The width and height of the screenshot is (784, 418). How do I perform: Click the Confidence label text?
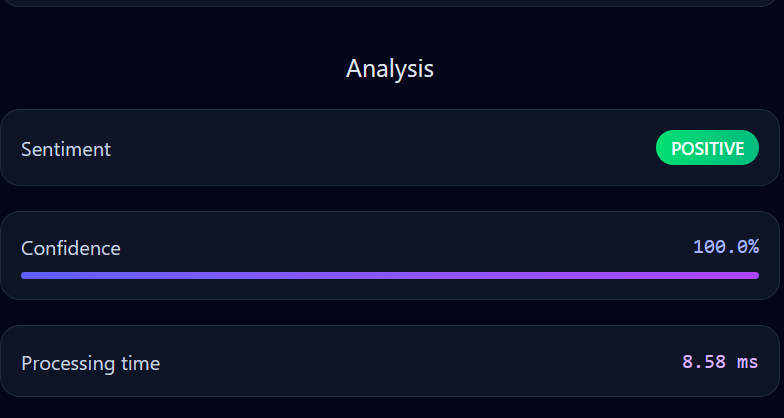tap(71, 248)
